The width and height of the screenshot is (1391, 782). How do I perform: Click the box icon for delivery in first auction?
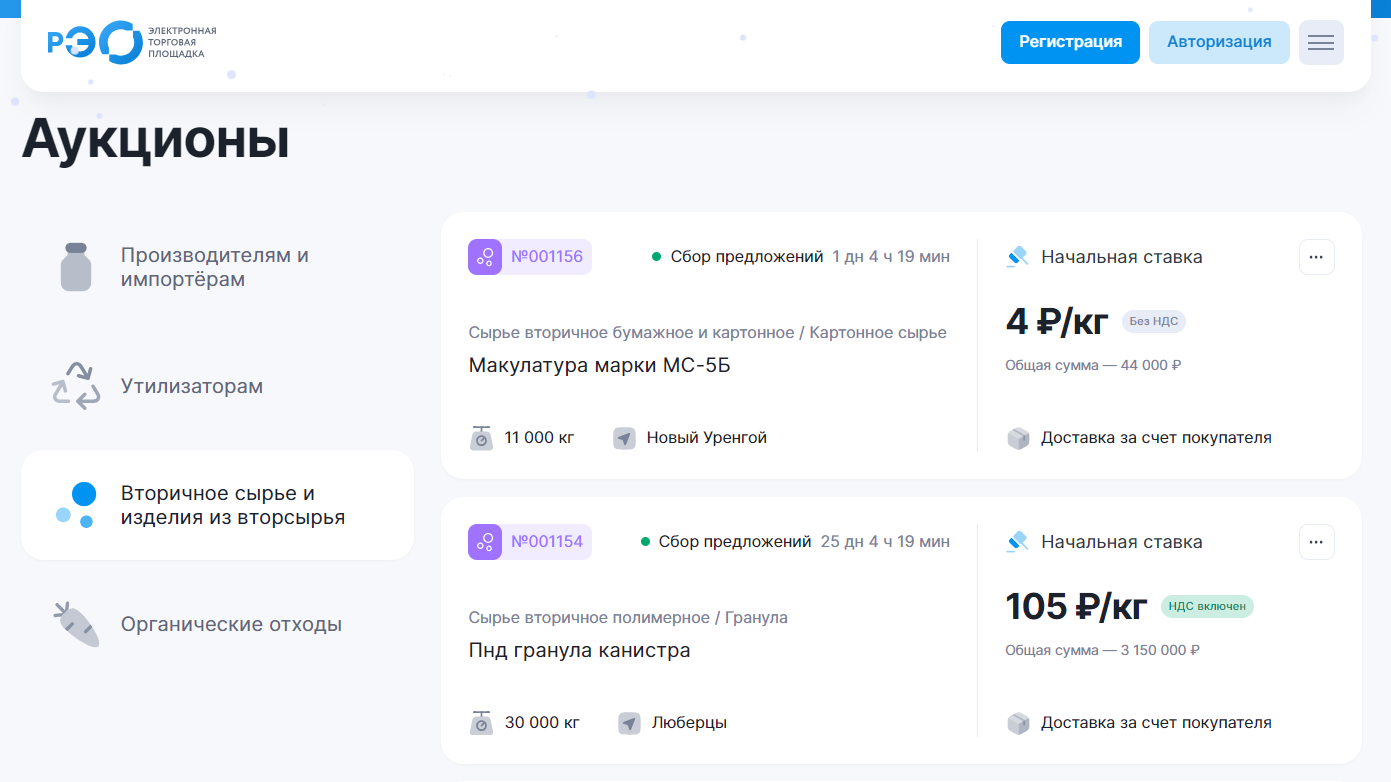pos(1018,438)
